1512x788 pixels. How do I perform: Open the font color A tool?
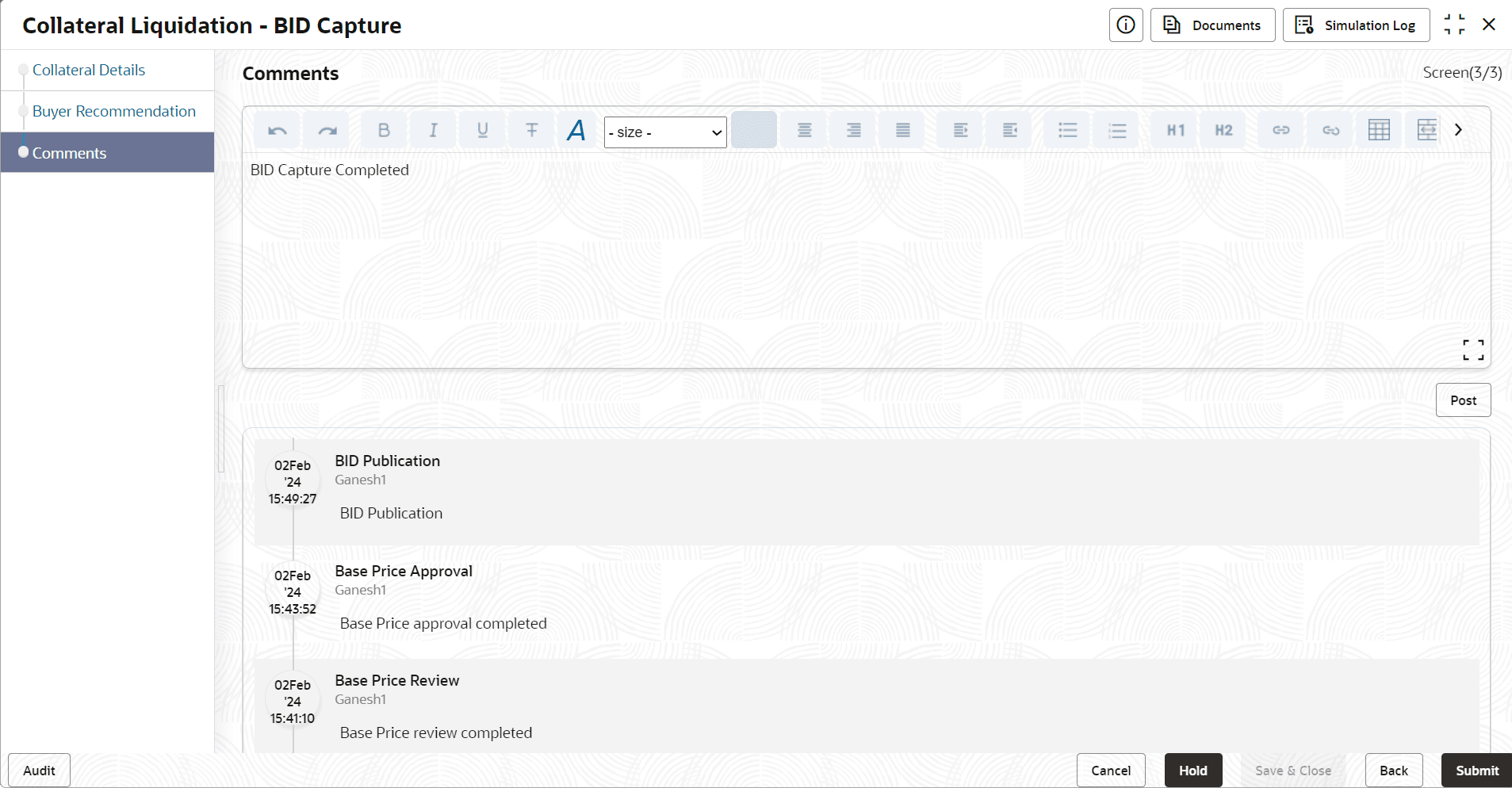(x=576, y=131)
